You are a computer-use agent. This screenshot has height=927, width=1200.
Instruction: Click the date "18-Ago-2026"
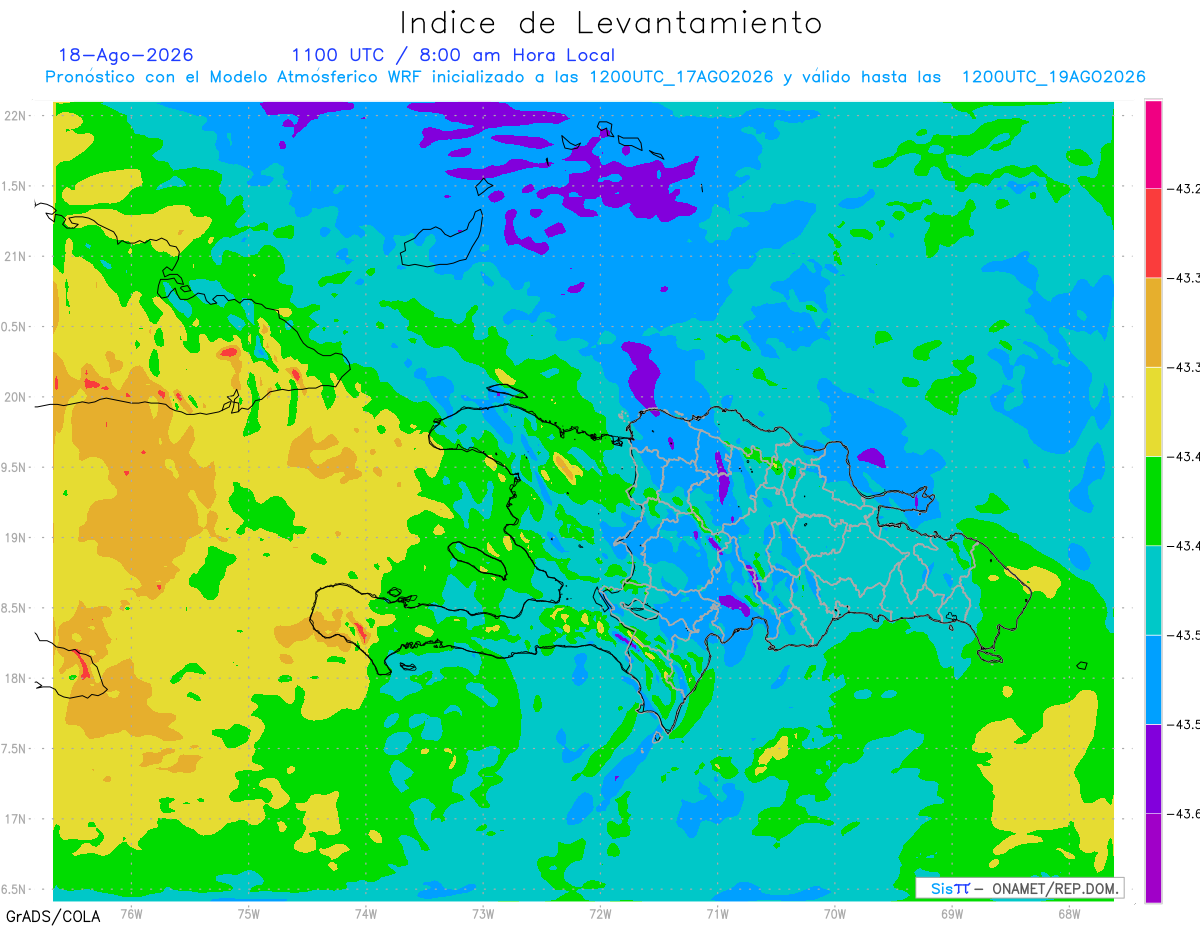click(126, 55)
